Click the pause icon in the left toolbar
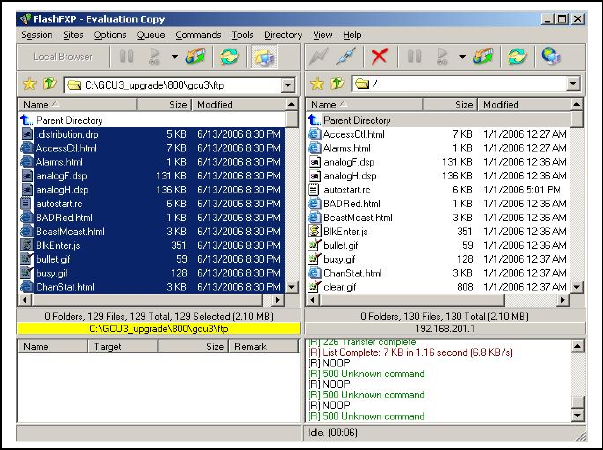 tap(126, 57)
